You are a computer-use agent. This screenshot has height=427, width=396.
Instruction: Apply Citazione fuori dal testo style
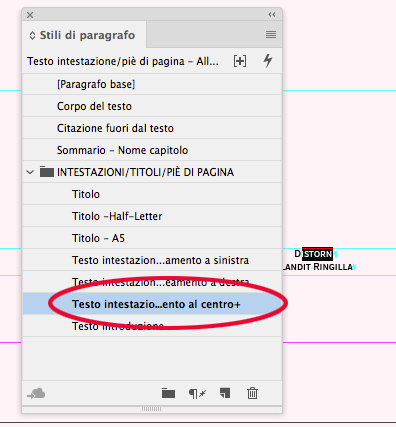pyautogui.click(x=152, y=128)
